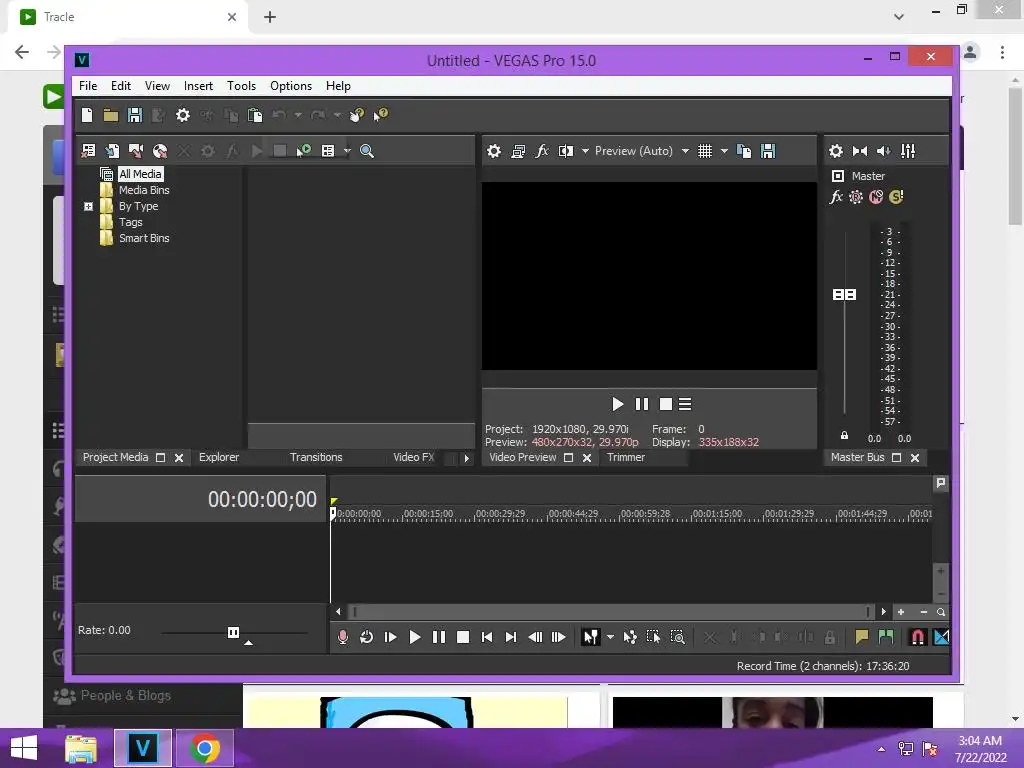Click Downmix Output icon in Master Bus

859,151
